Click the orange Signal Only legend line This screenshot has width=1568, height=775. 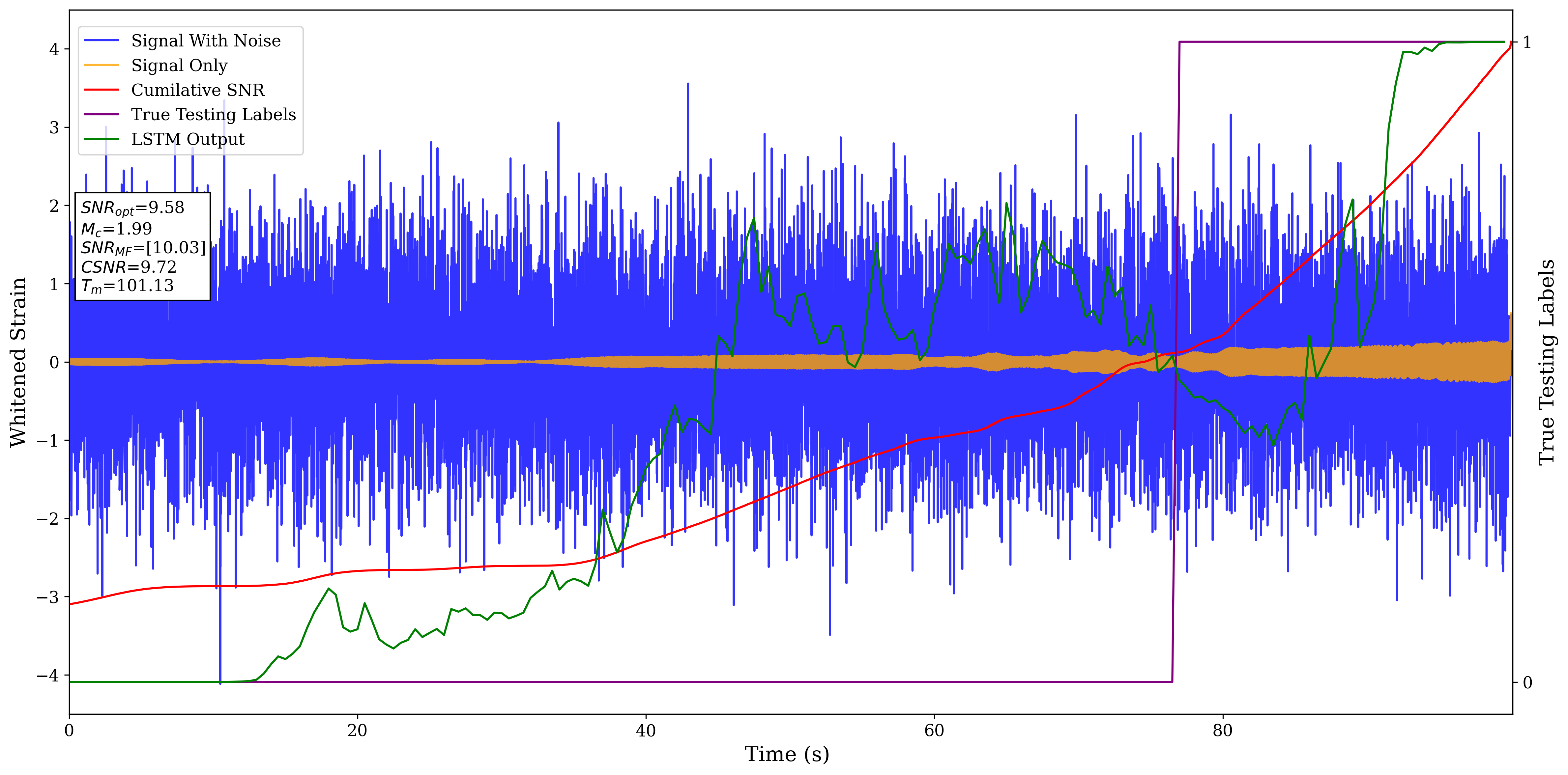point(101,65)
